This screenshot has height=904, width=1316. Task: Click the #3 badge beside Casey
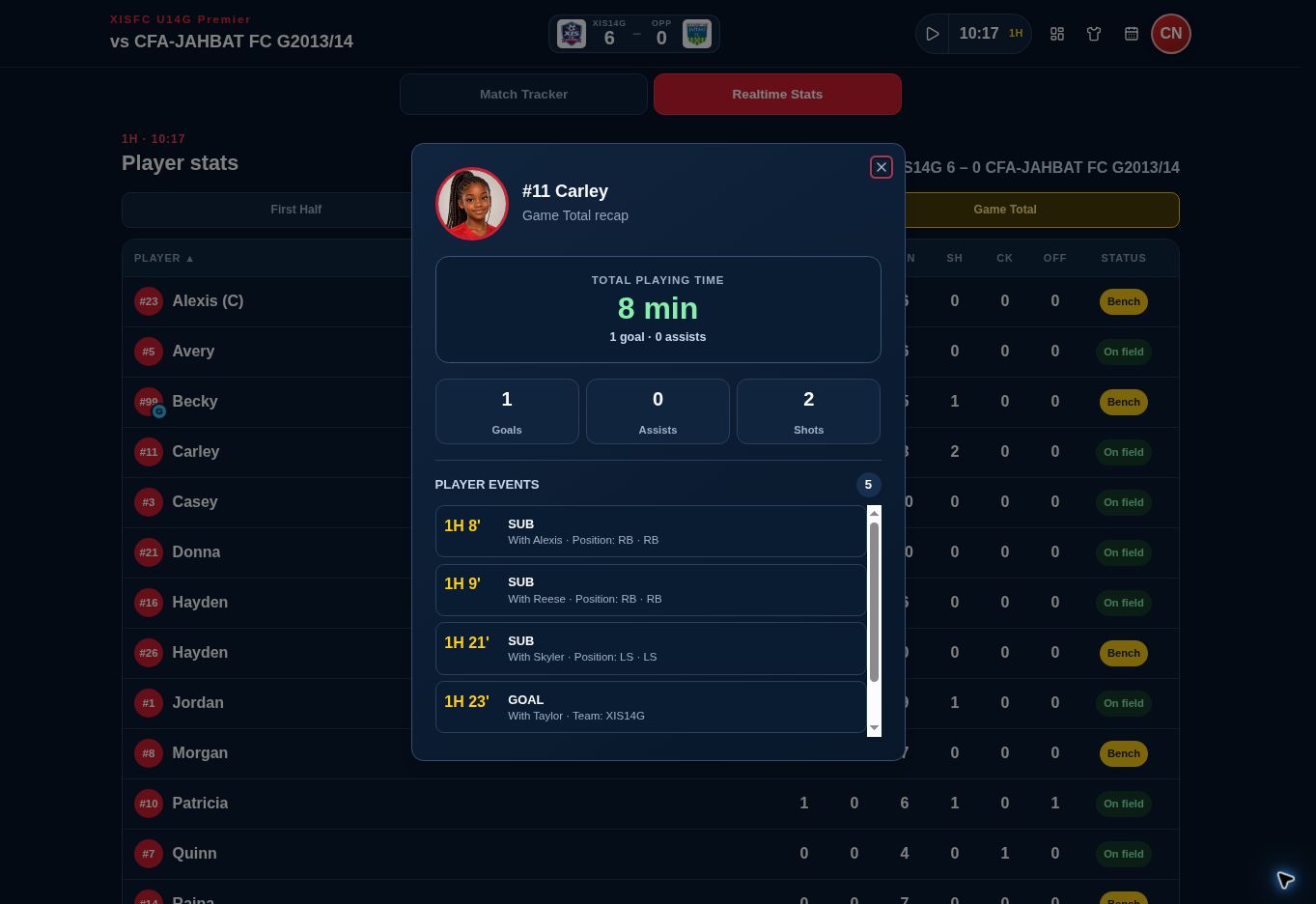point(149,502)
